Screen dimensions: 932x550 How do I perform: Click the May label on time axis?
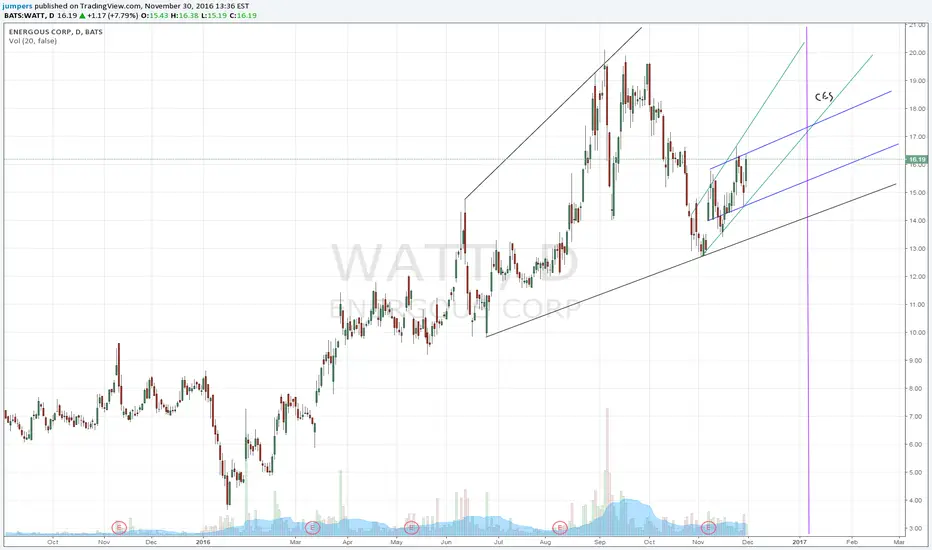396,542
